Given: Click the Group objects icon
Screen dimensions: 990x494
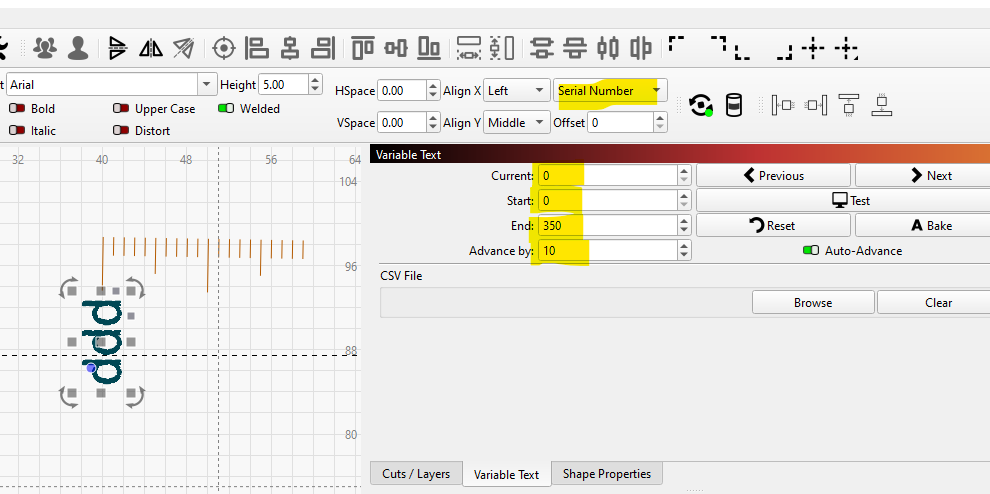Looking at the screenshot, I should tap(45, 47).
